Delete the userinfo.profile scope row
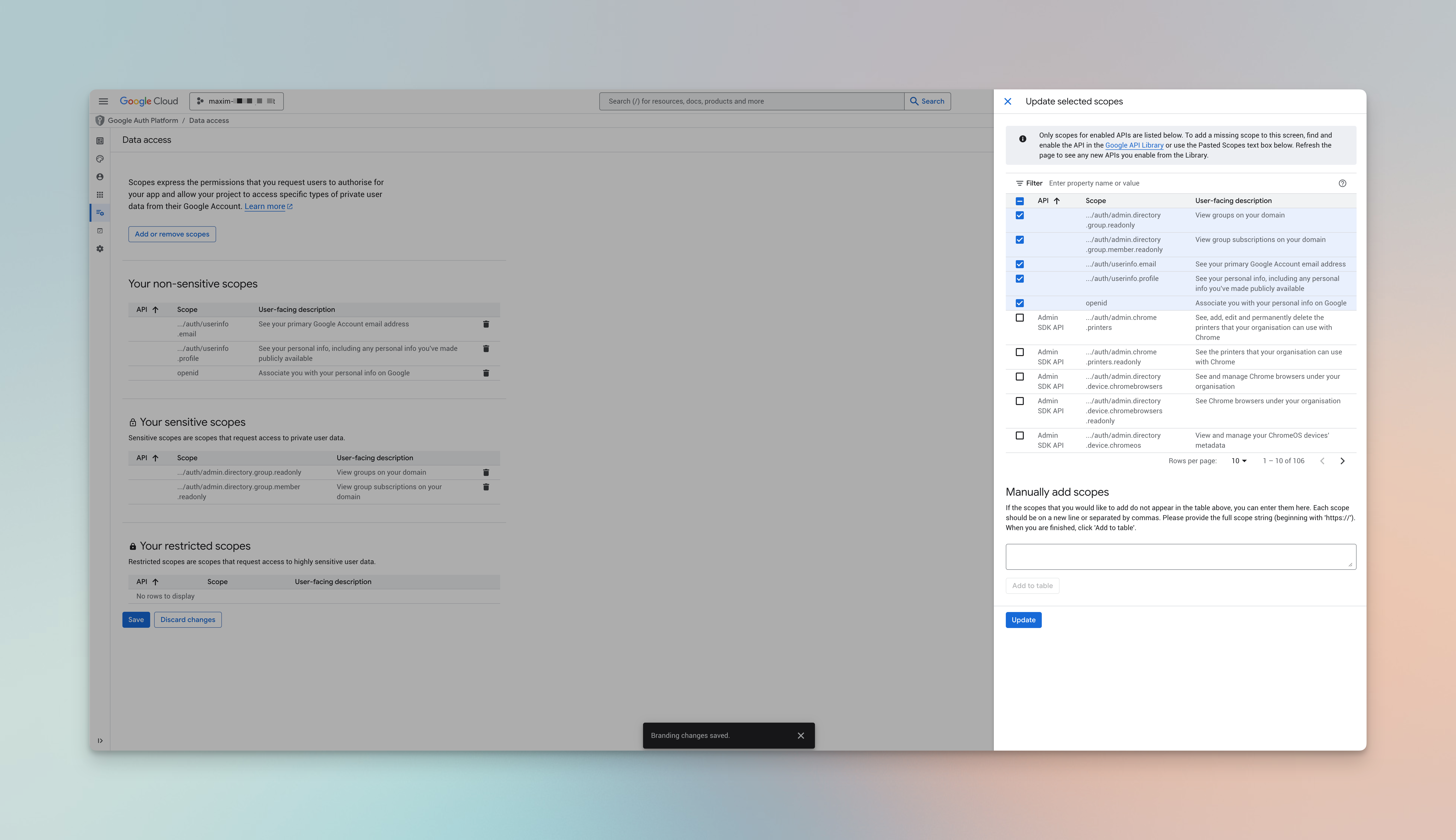 pyautogui.click(x=486, y=349)
